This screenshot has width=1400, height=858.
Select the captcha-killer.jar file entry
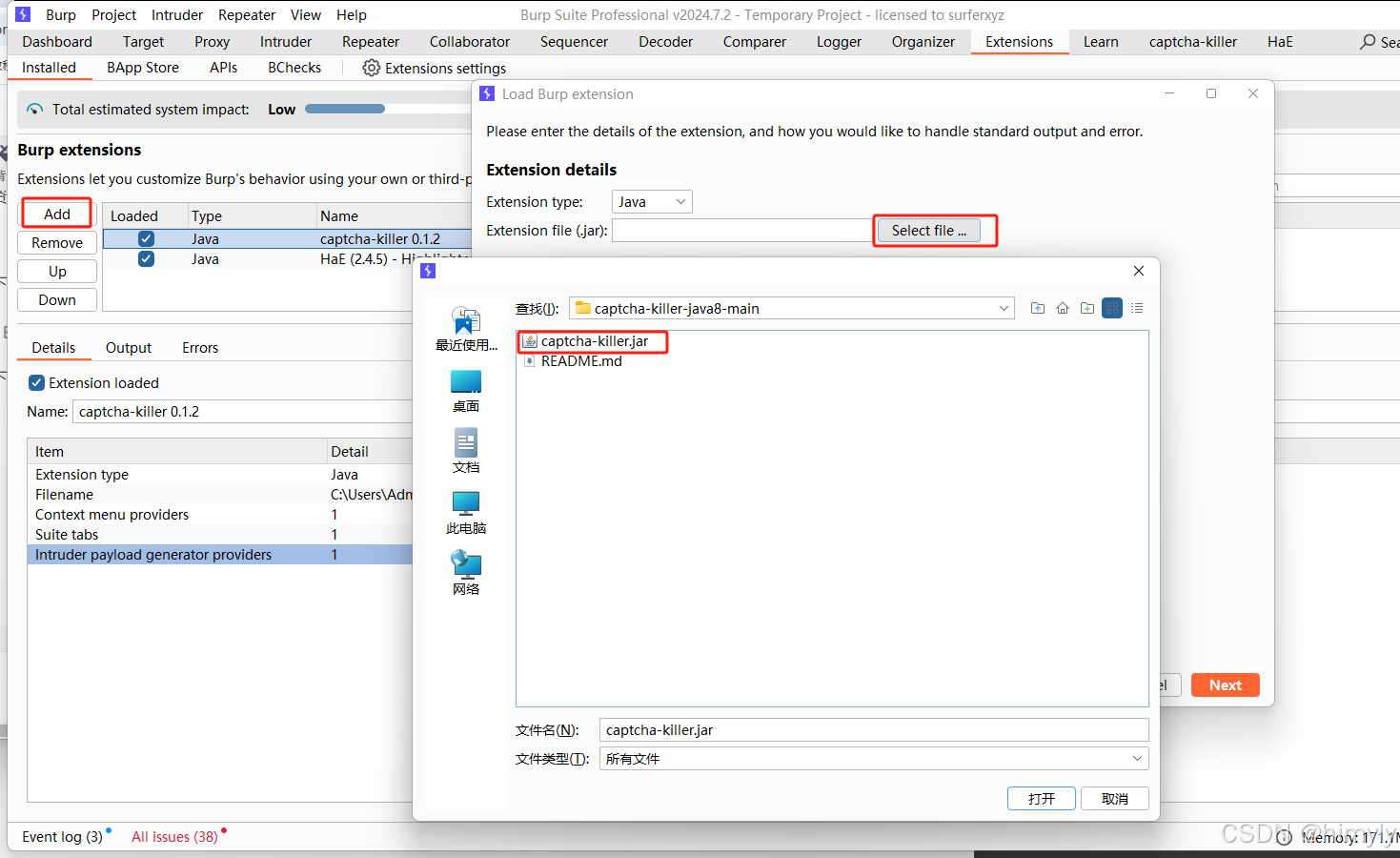595,341
